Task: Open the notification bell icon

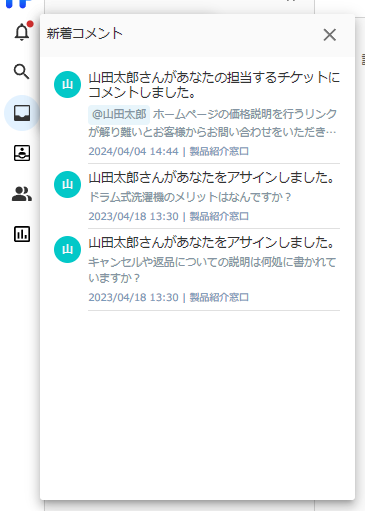Action: (22, 32)
